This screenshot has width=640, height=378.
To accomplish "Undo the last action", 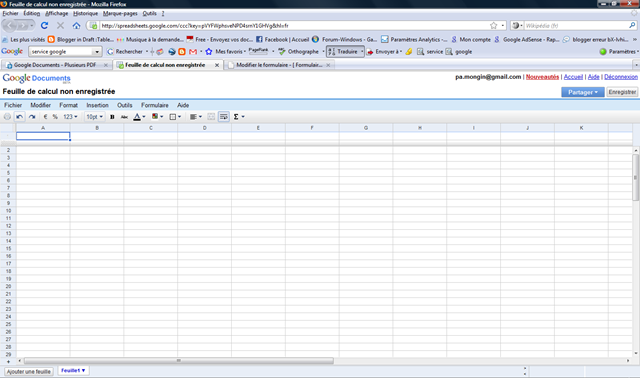I will tap(19, 117).
